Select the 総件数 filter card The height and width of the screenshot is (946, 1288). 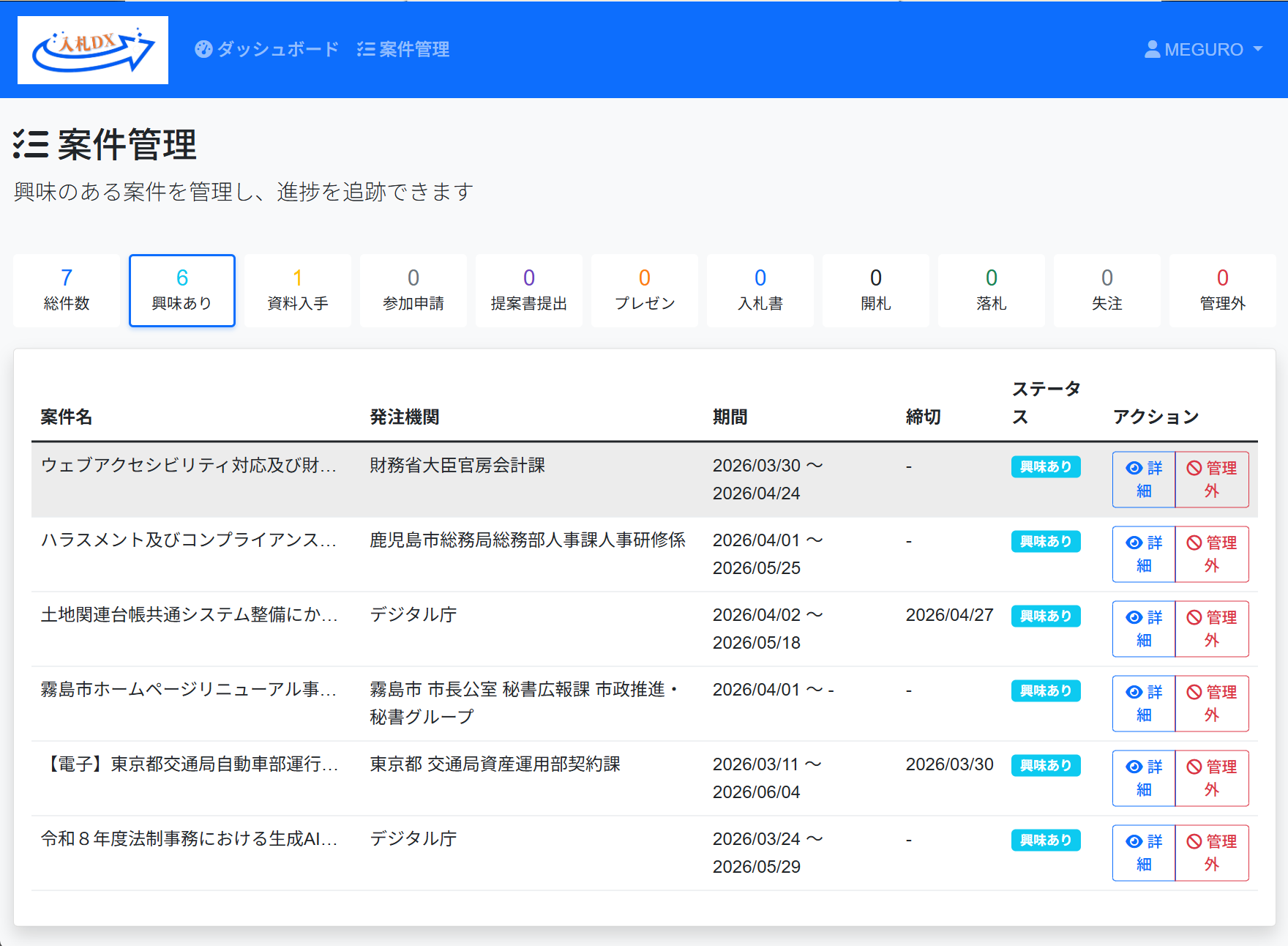pyautogui.click(x=67, y=290)
